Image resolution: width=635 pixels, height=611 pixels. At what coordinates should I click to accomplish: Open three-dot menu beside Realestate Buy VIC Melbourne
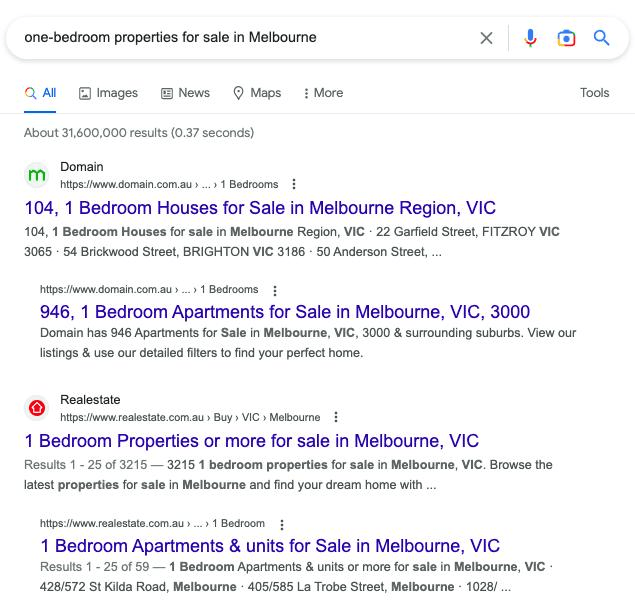coord(336,417)
